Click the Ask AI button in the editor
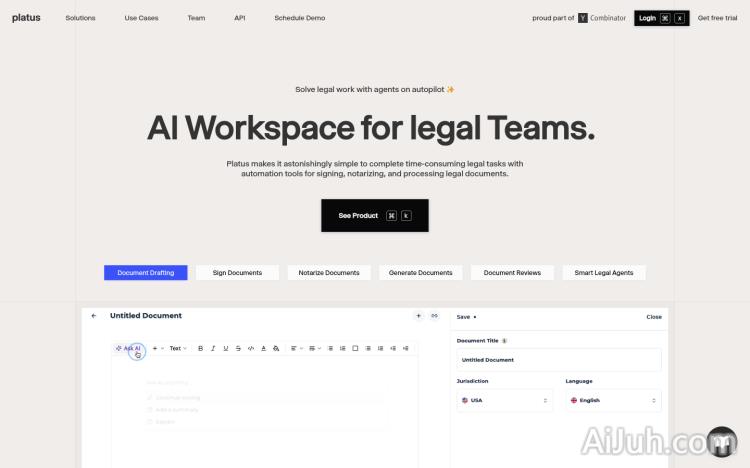The width and height of the screenshot is (750, 468). [128, 348]
